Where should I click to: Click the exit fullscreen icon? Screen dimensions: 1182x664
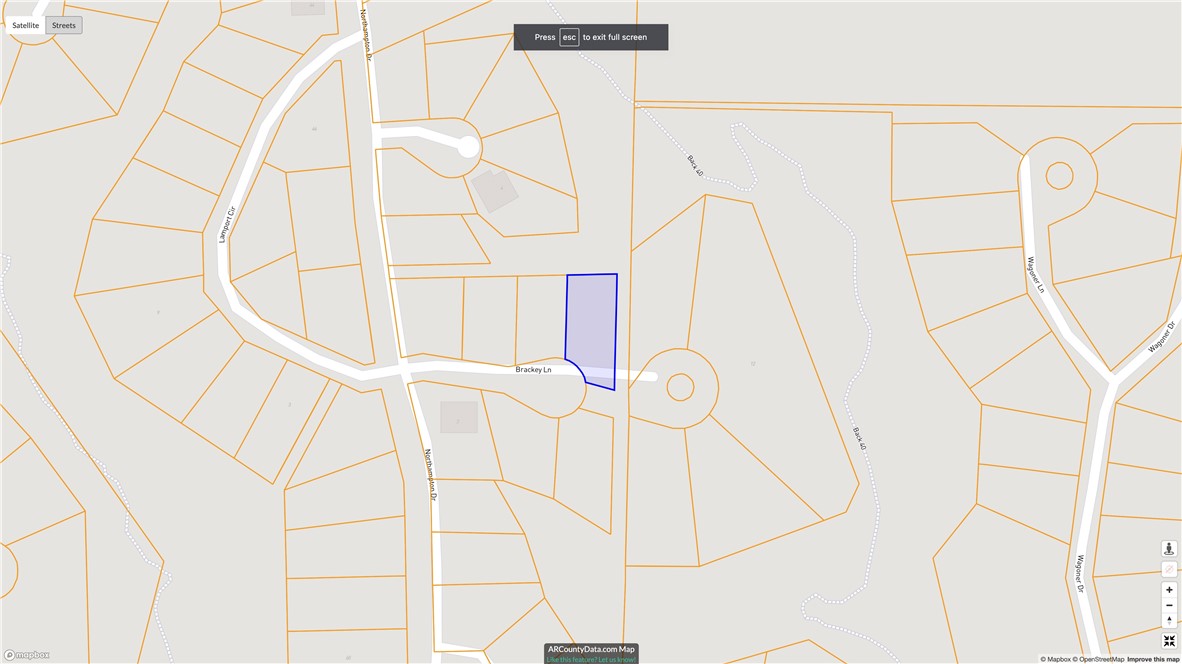(x=1168, y=640)
